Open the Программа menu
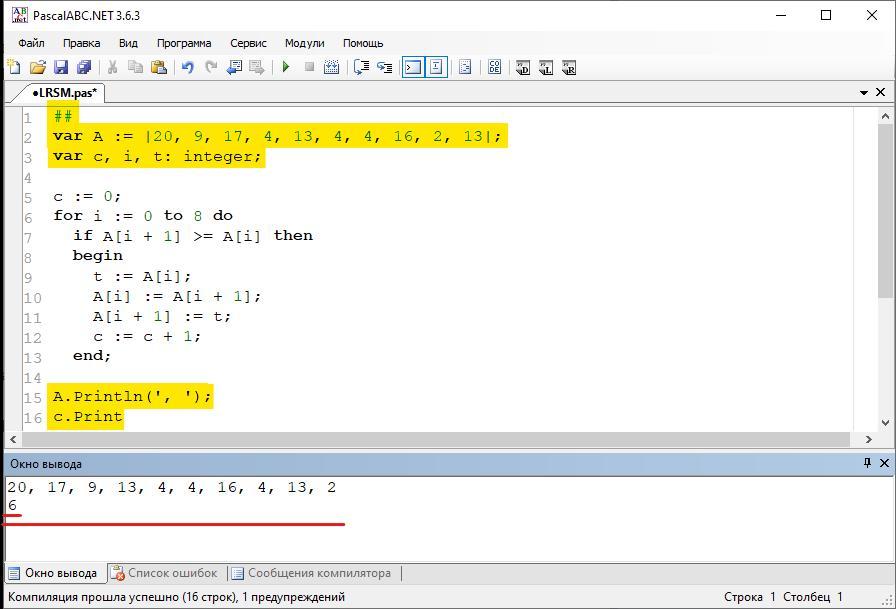The image size is (896, 609). pos(184,43)
